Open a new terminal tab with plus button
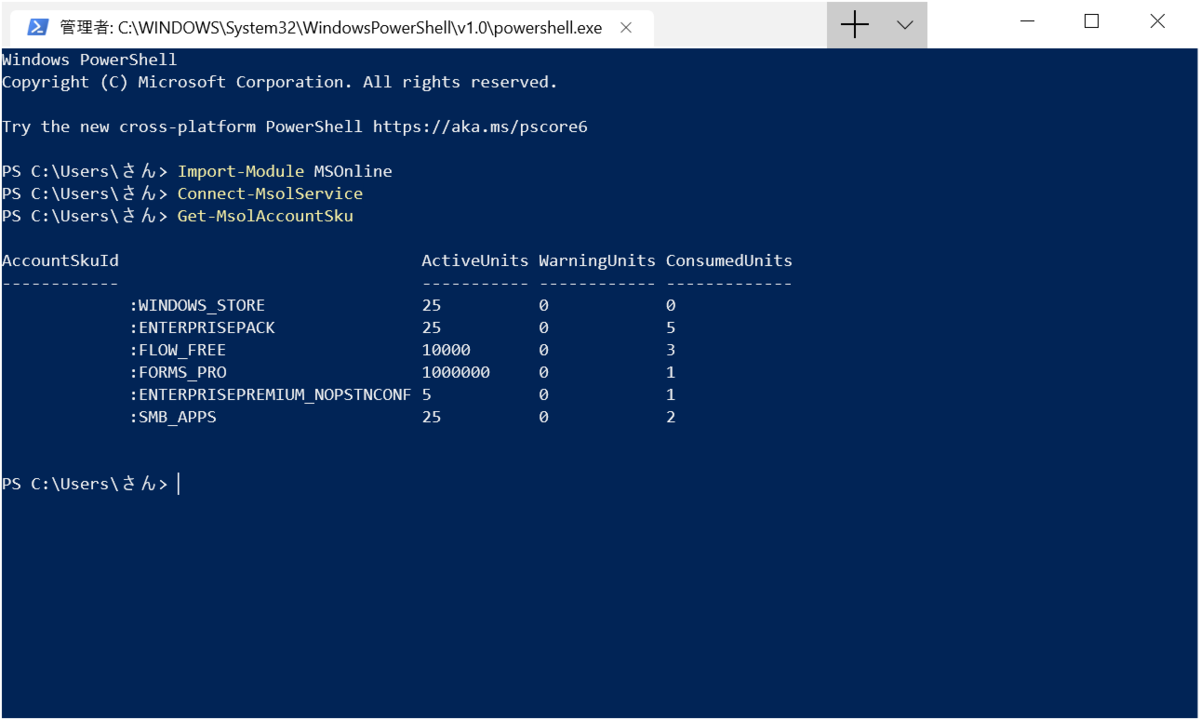 point(855,25)
